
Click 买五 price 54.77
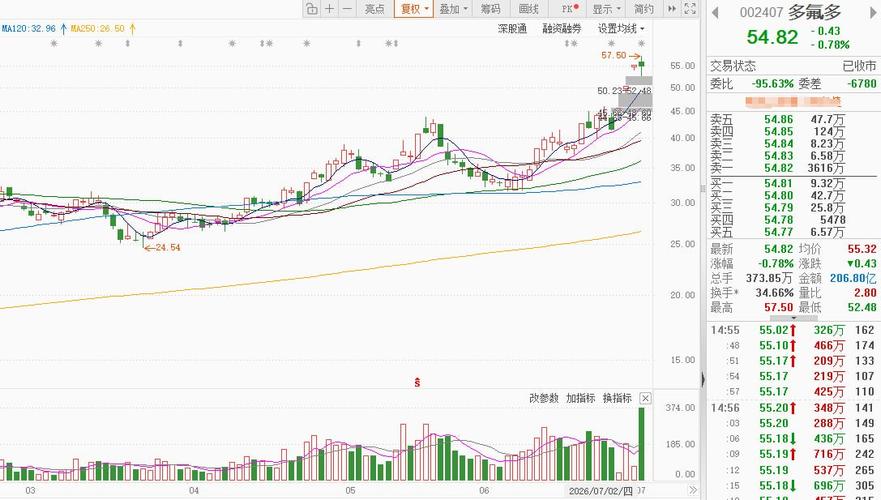778,232
